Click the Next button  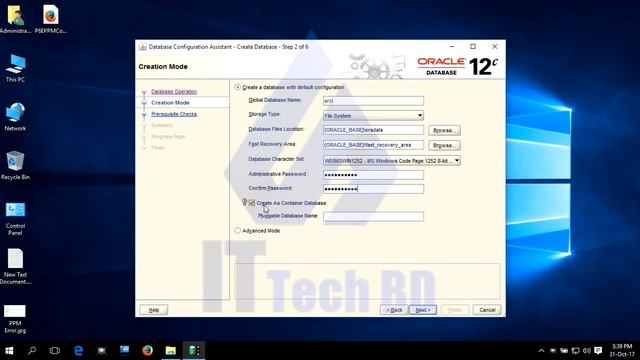[423, 310]
